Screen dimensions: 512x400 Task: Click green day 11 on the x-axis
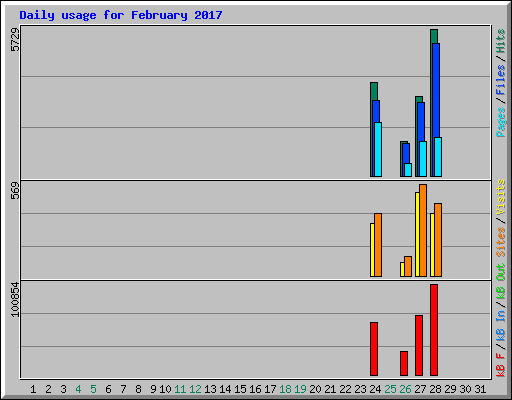pyautogui.click(x=180, y=389)
